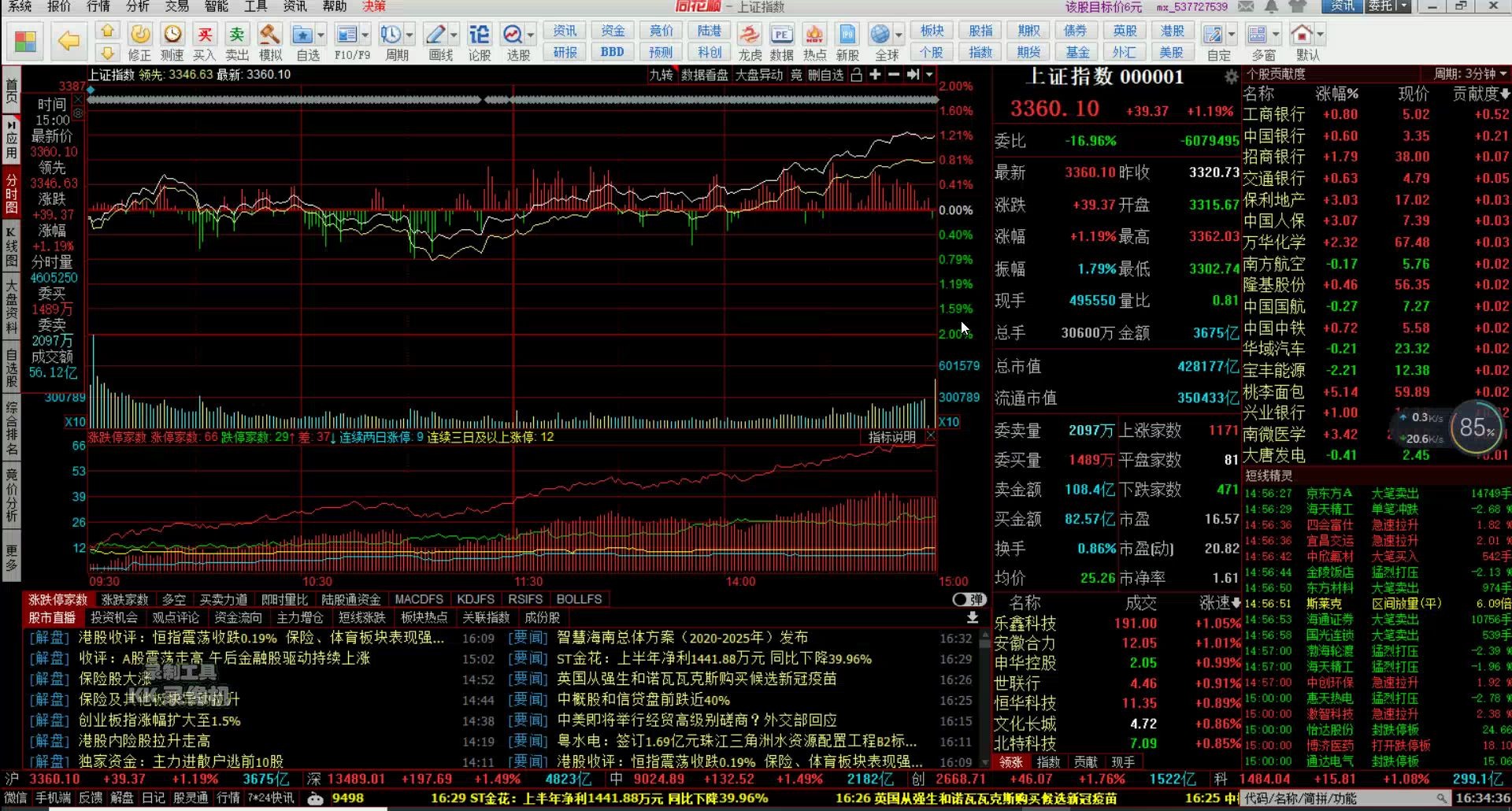Viewport: 1512px width, 811px height.
Task: Open the 新股 IPO icon
Action: [847, 42]
